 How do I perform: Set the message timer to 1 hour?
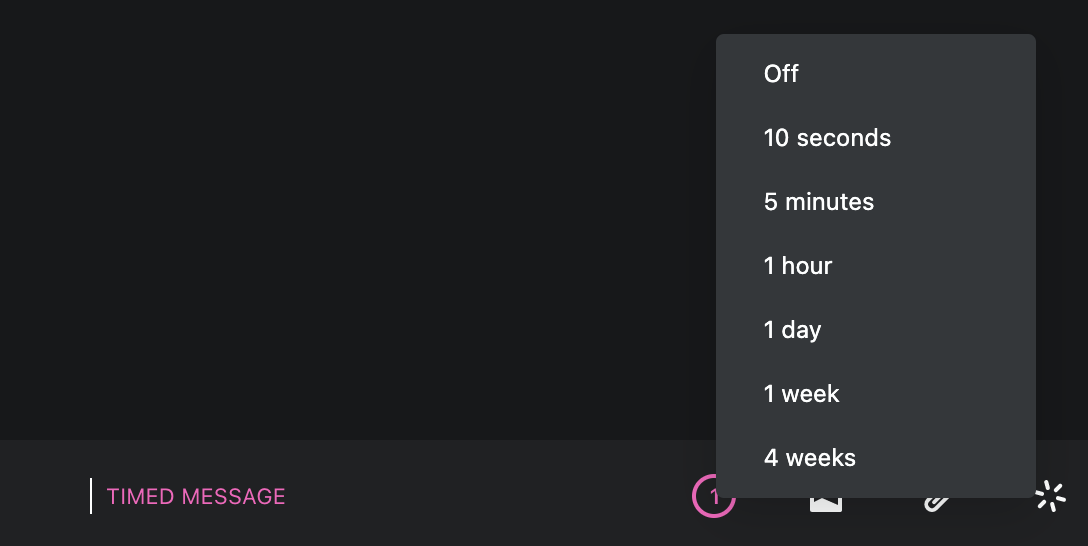(x=798, y=266)
